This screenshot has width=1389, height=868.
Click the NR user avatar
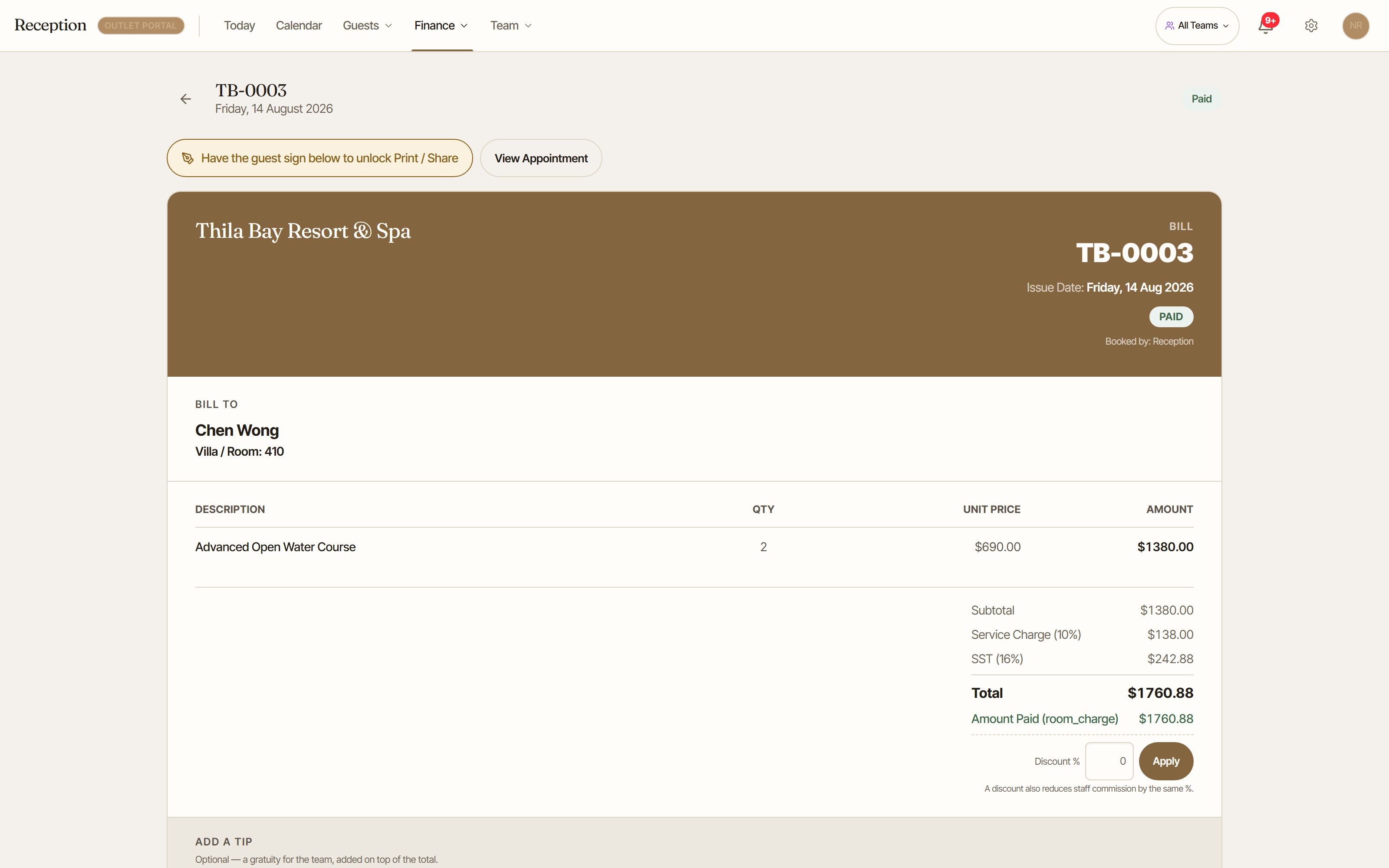coord(1356,26)
